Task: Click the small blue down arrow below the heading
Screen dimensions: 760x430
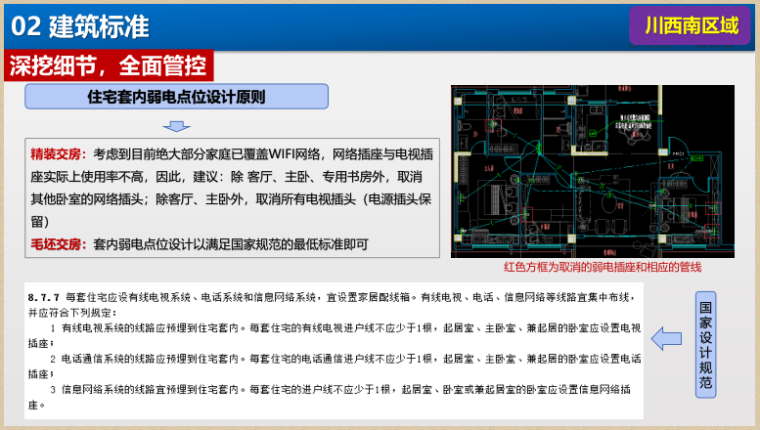Action: pos(177,126)
